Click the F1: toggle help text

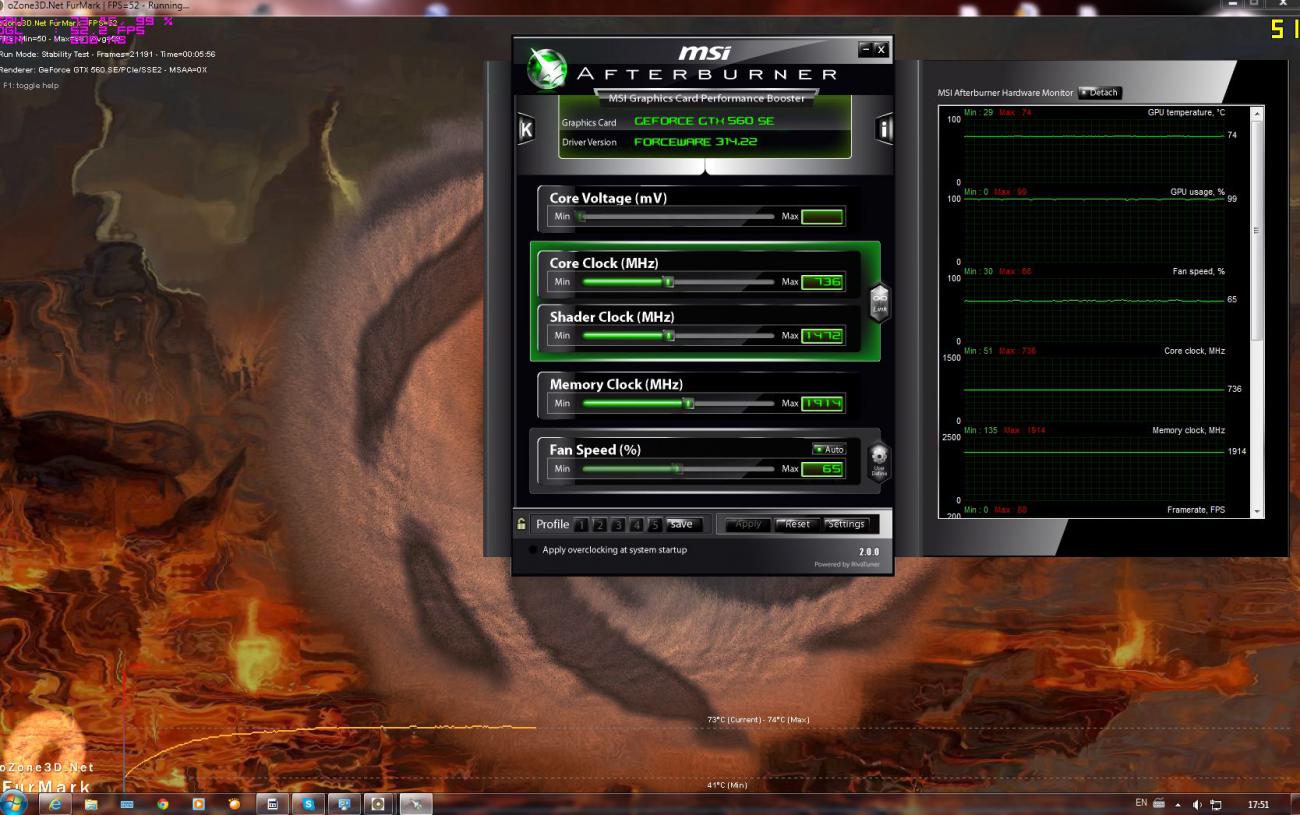pos(30,86)
